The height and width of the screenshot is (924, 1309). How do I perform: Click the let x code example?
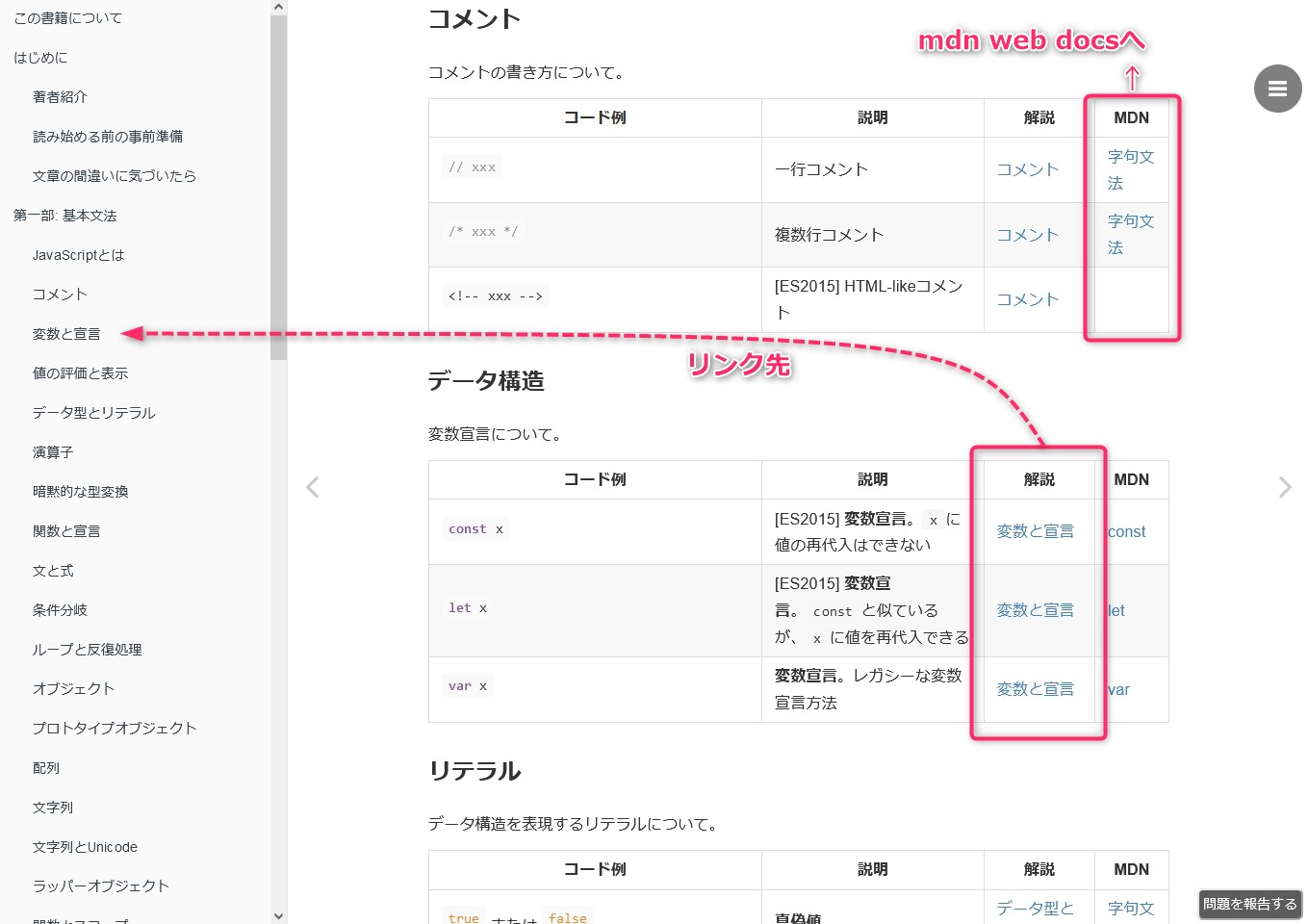pos(468,607)
